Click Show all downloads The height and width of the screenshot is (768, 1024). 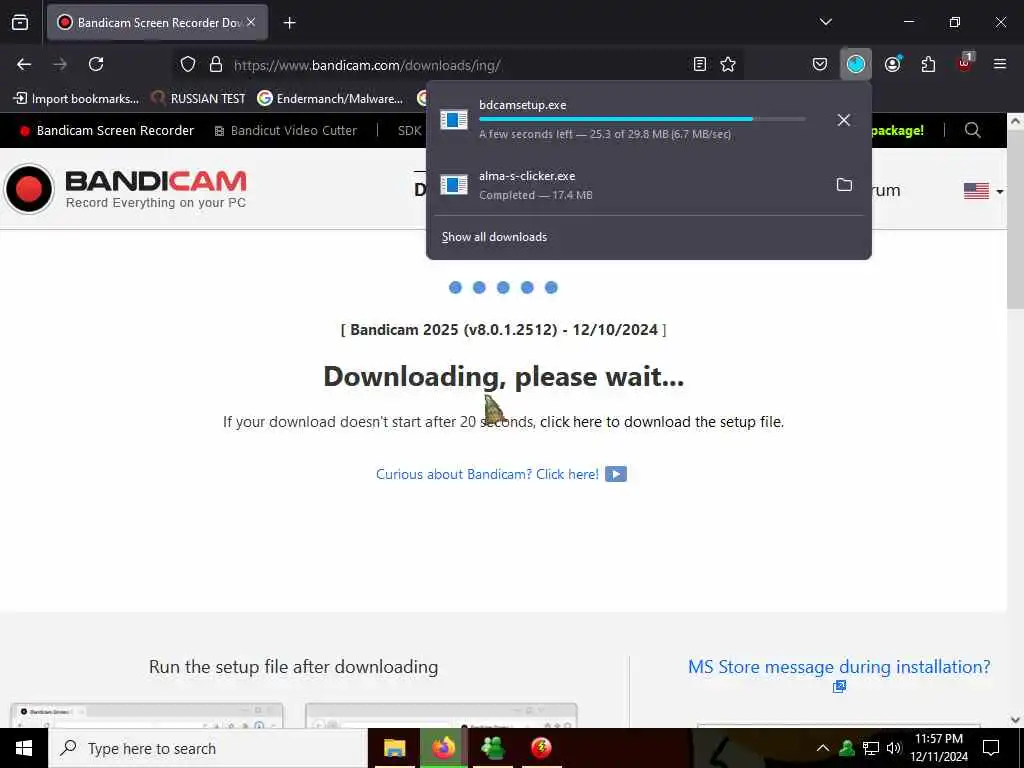494,237
